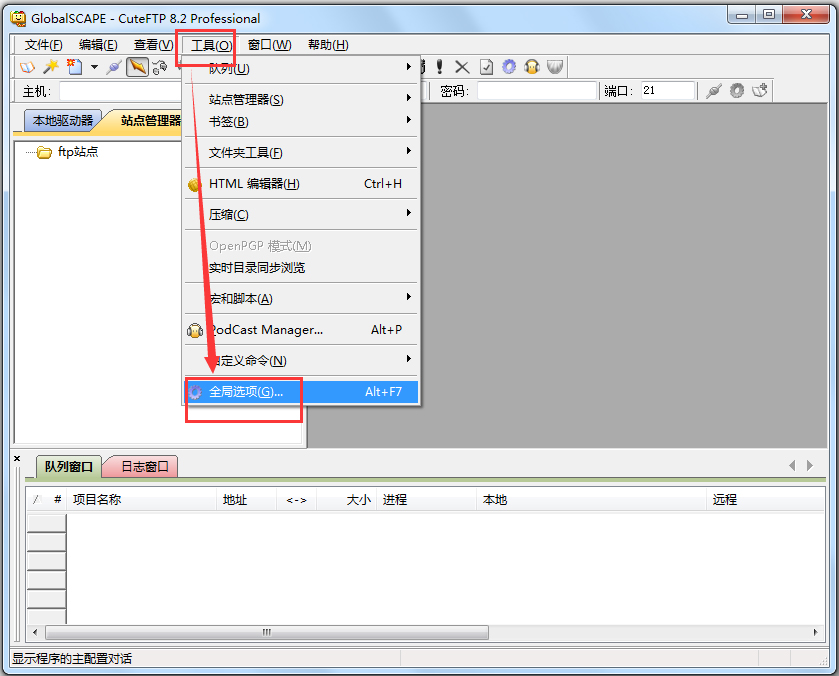
Task: Click the ftp站点 folder icon
Action: click(44, 153)
